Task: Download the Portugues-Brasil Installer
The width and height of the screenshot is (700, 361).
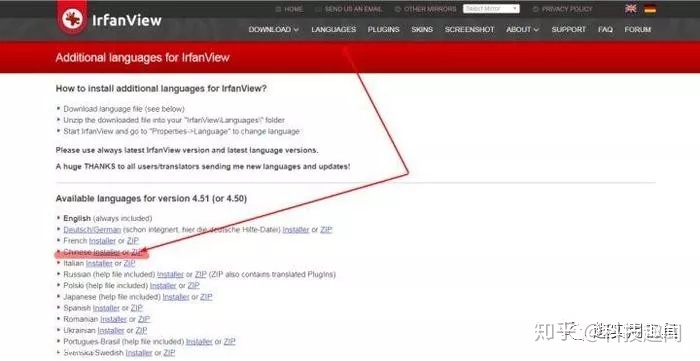Action: click(200, 342)
